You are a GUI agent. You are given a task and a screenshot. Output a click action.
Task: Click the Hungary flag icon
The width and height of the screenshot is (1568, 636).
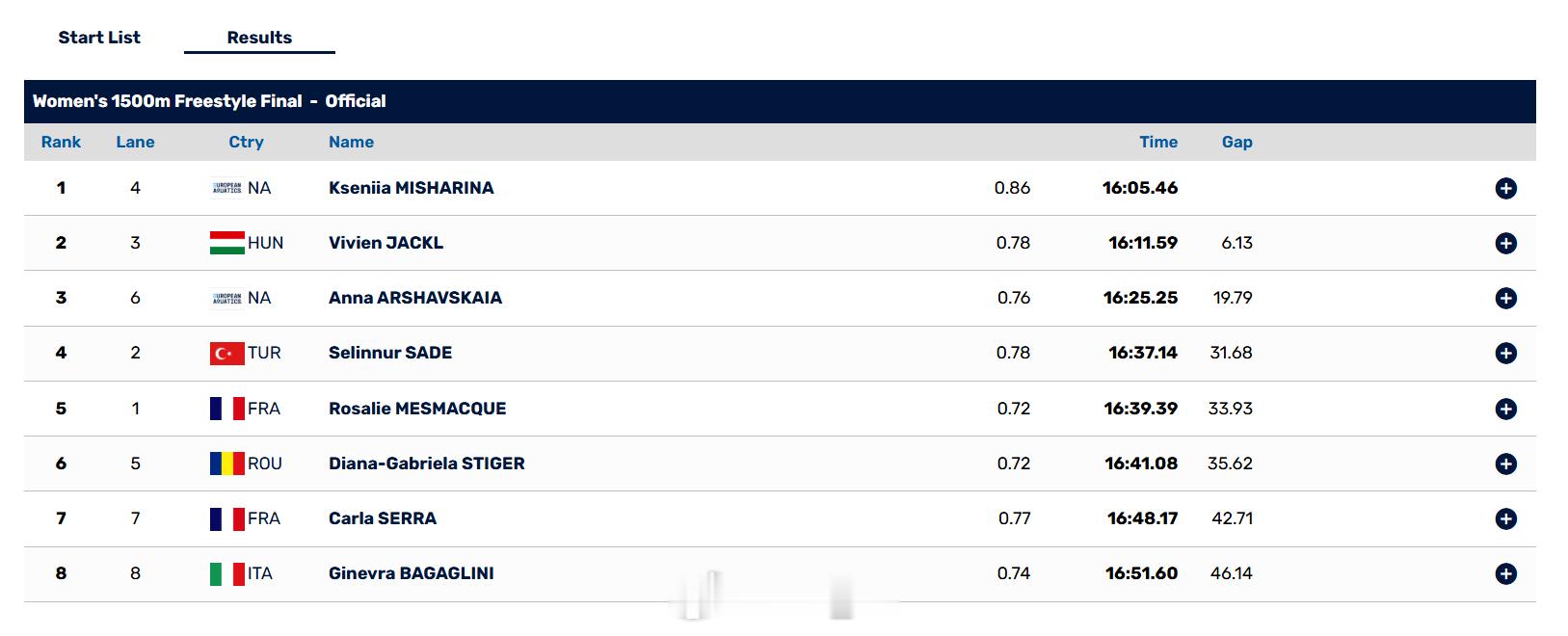point(227,243)
